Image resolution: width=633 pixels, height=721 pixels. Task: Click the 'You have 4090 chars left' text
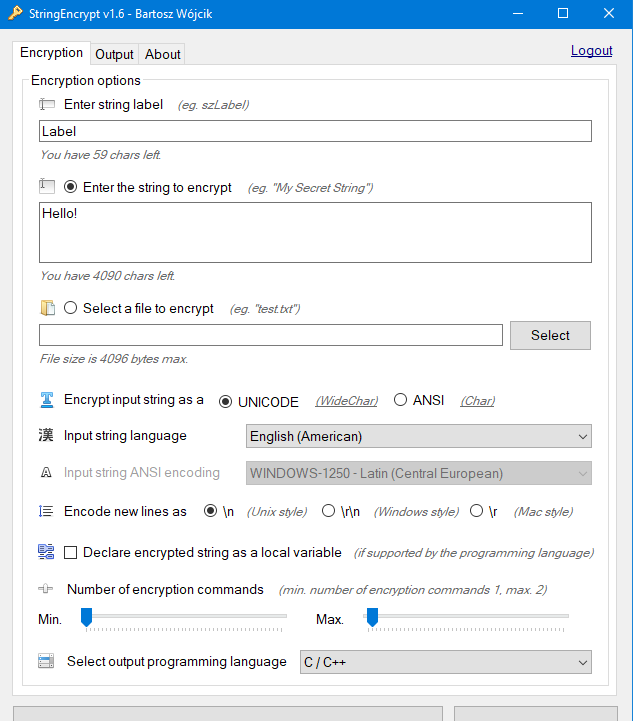[107, 276]
